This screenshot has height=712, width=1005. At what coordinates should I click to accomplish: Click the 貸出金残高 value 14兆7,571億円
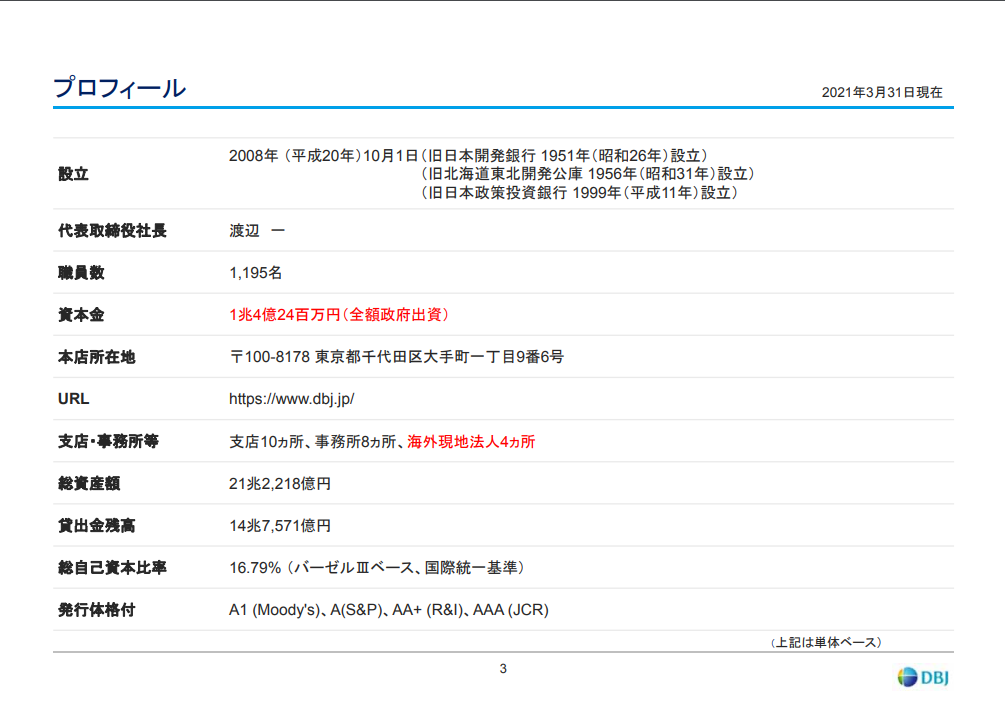(280, 526)
